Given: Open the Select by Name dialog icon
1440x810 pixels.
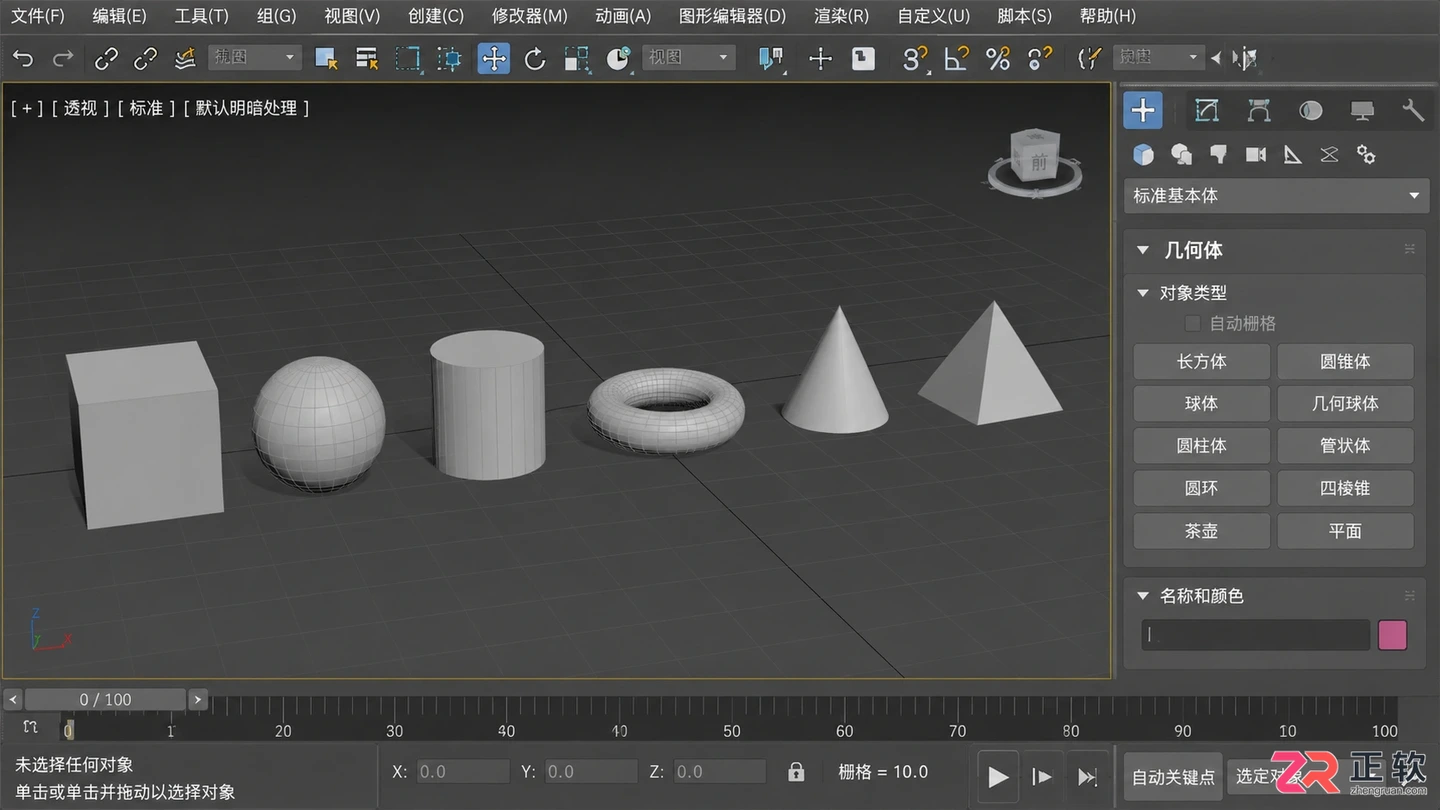Looking at the screenshot, I should point(367,58).
